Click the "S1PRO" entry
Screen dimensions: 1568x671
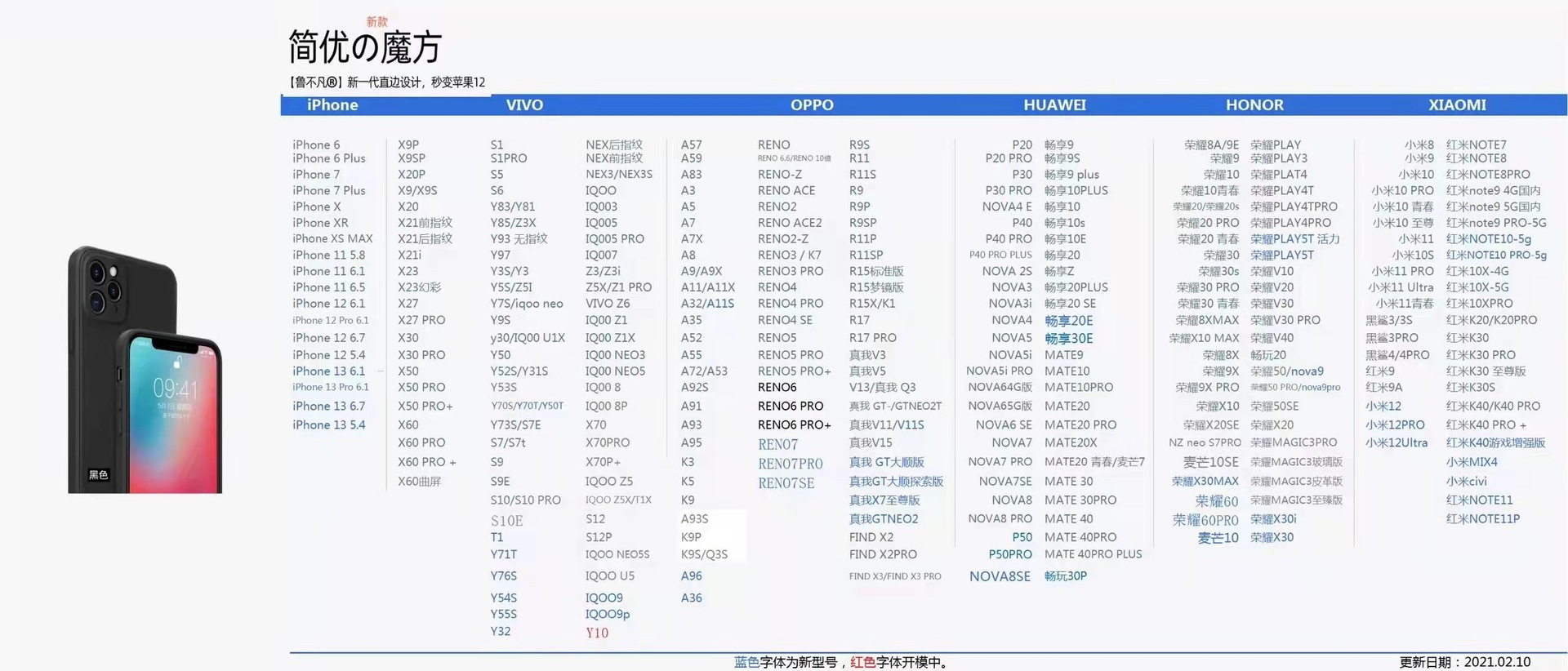[509, 158]
